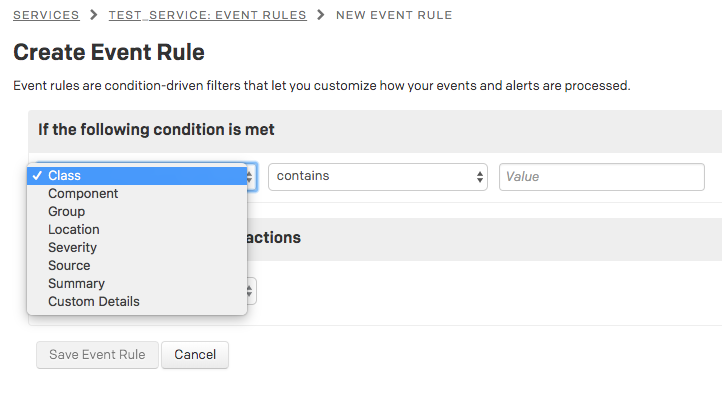
Task: Click chevron before New Event Rule
Action: pos(321,15)
